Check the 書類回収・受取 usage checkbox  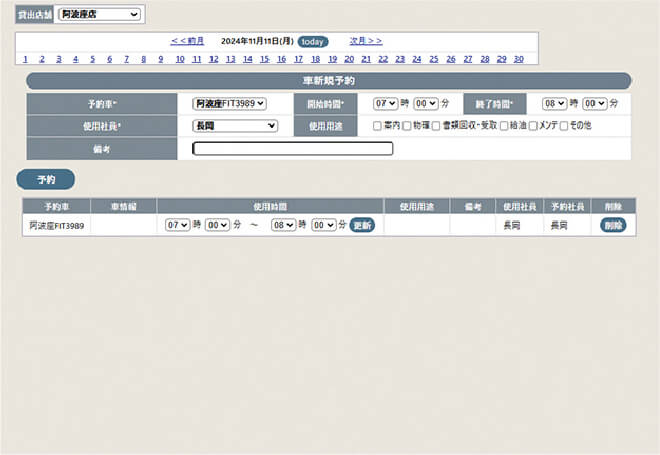pyautogui.click(x=436, y=126)
